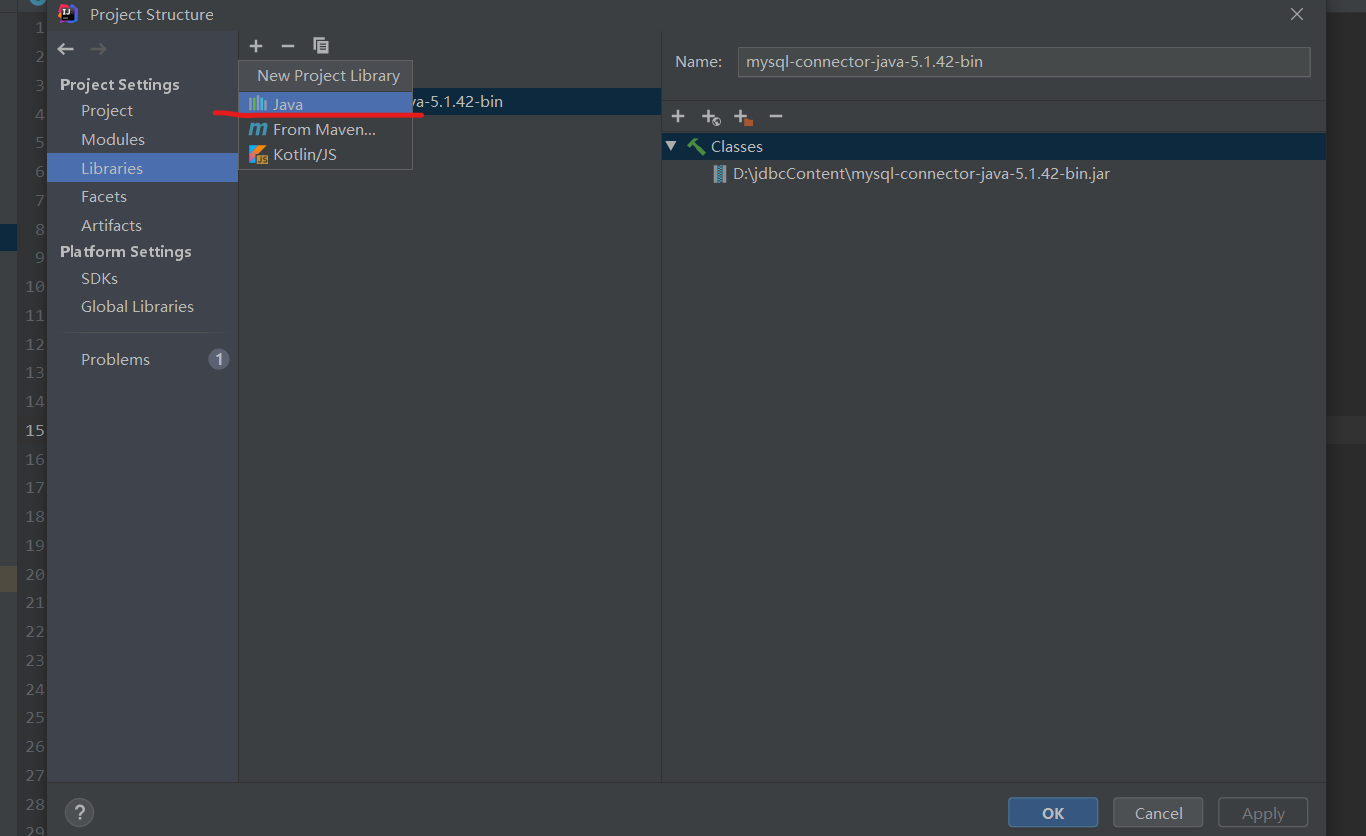Open Modules settings section
The image size is (1366, 836).
[x=113, y=140]
